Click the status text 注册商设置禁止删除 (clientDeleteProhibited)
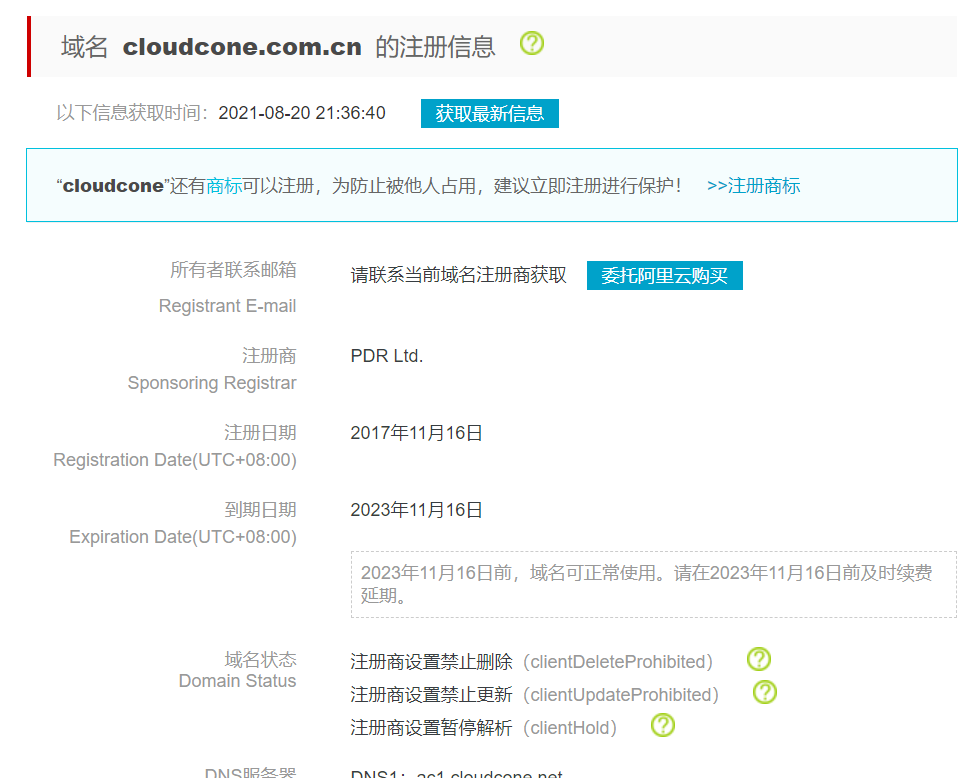Viewport: 980px width, 778px height. coord(532,662)
